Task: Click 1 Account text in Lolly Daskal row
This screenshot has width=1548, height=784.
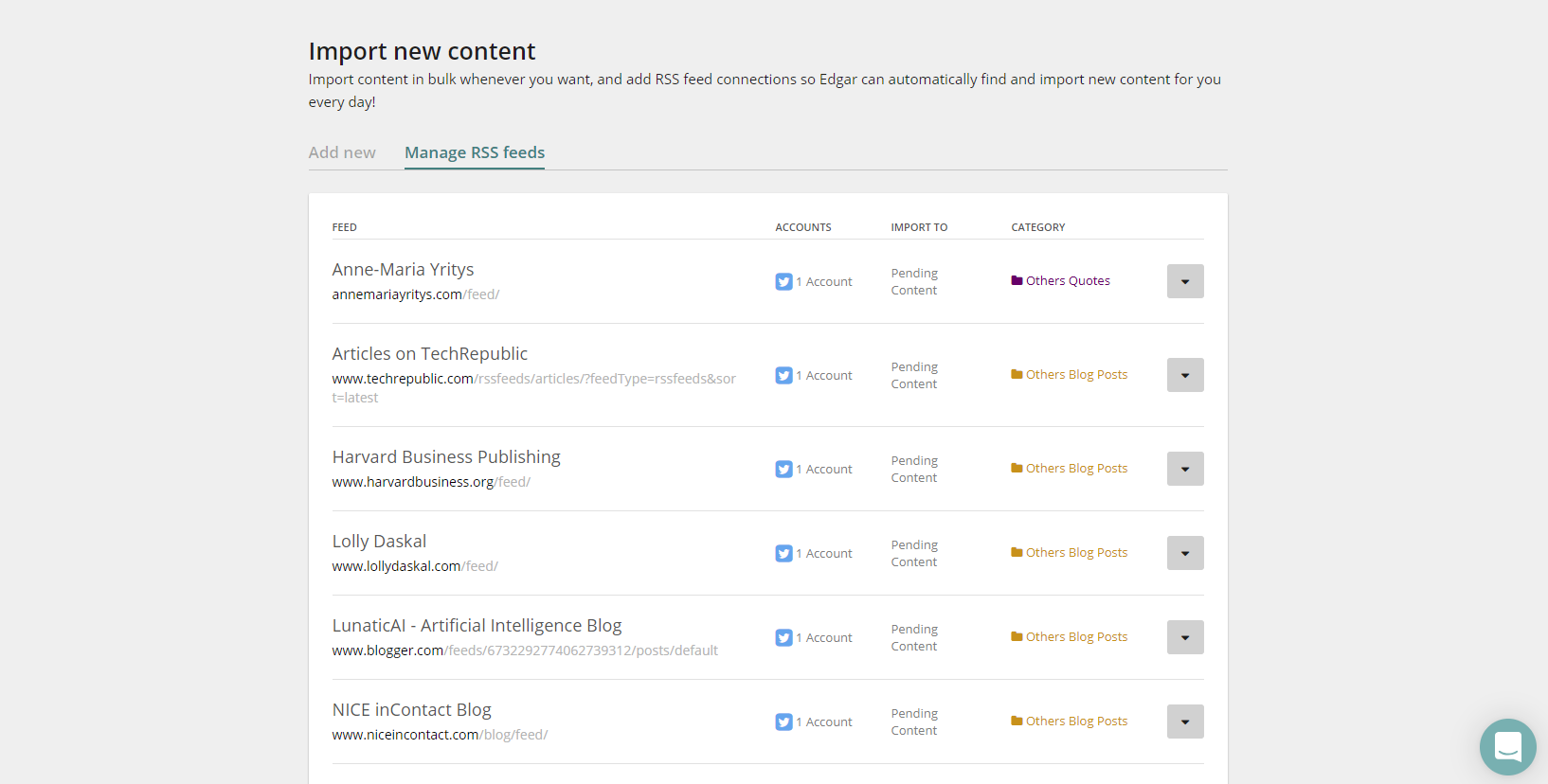Action: click(824, 554)
